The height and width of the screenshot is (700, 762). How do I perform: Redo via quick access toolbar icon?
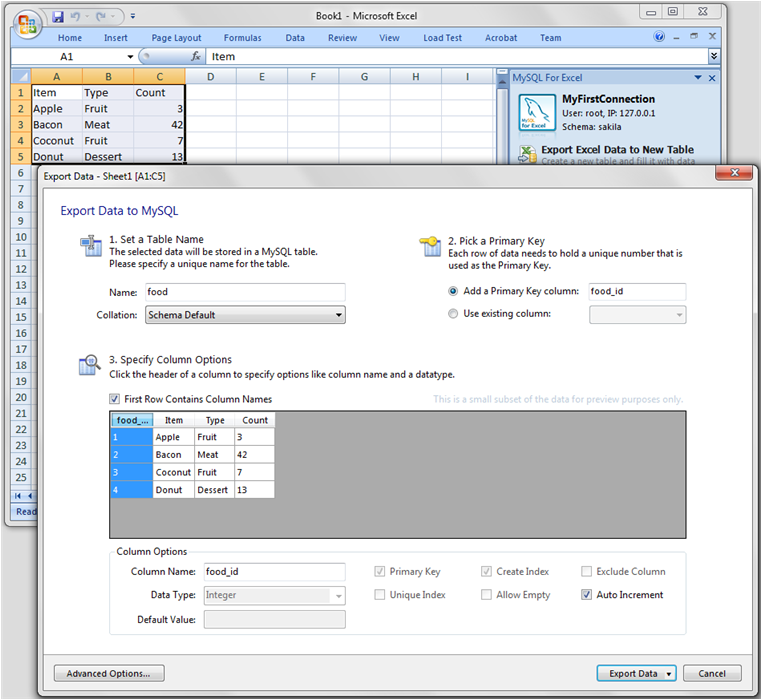coord(101,17)
